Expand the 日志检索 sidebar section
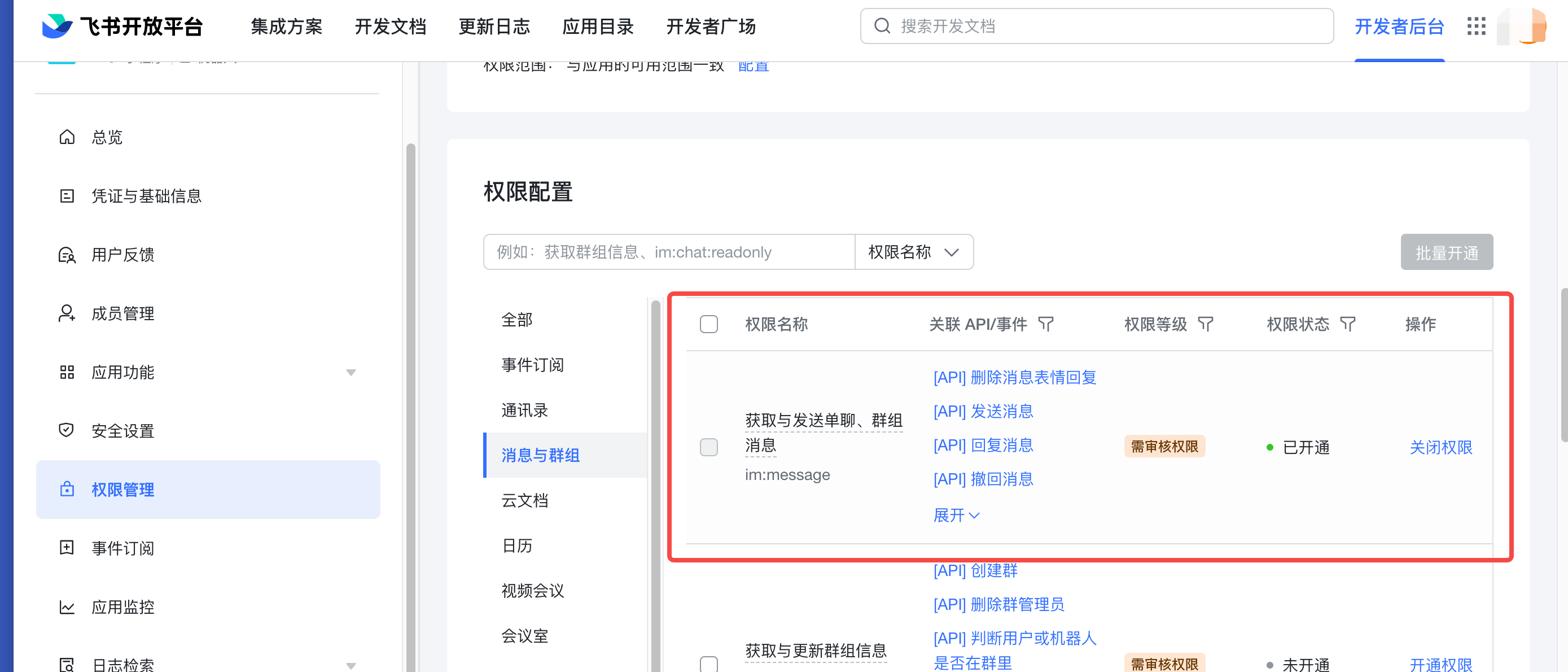The height and width of the screenshot is (672, 1568). (x=351, y=666)
